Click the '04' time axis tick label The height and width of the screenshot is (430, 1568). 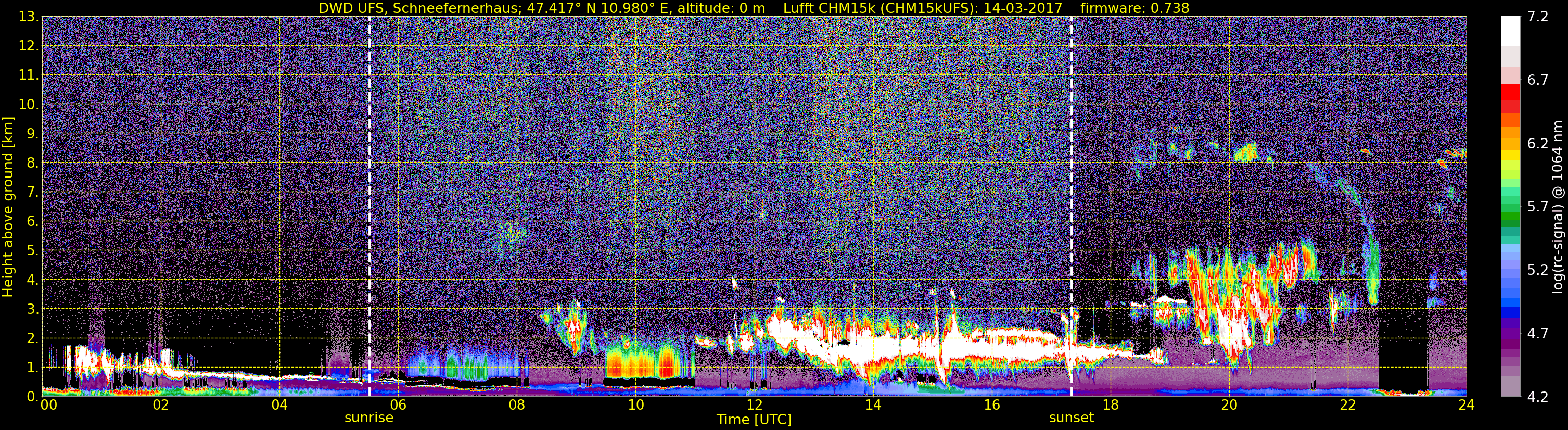pos(279,405)
